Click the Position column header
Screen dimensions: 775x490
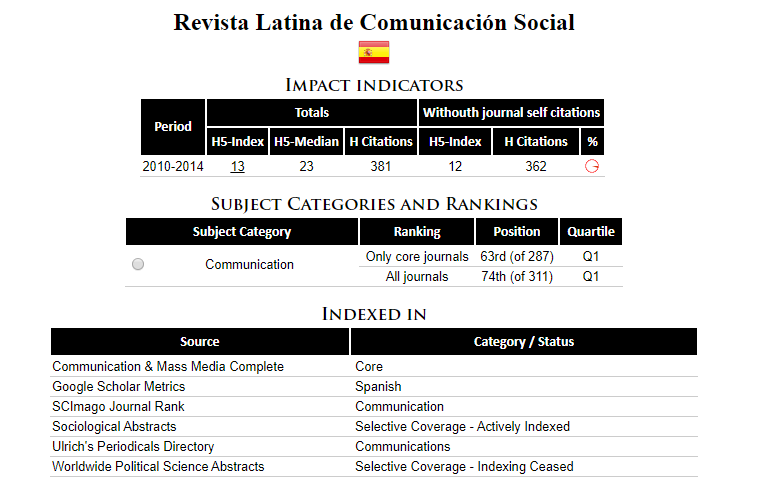517,231
